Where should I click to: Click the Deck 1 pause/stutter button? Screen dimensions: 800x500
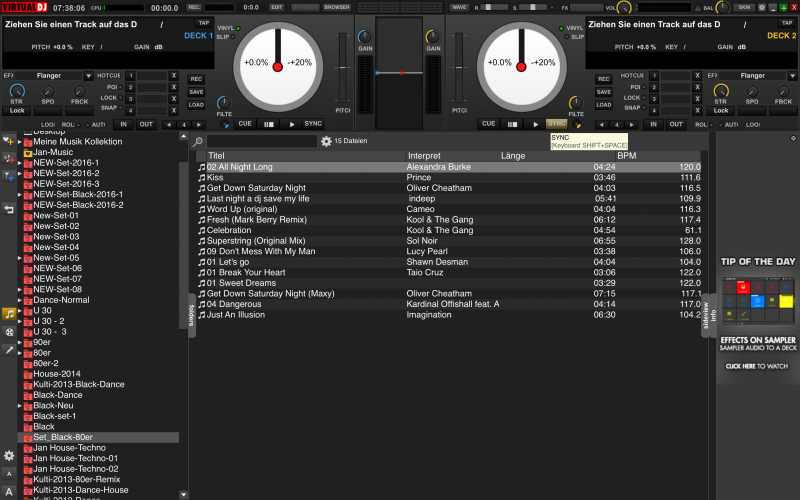click(268, 124)
